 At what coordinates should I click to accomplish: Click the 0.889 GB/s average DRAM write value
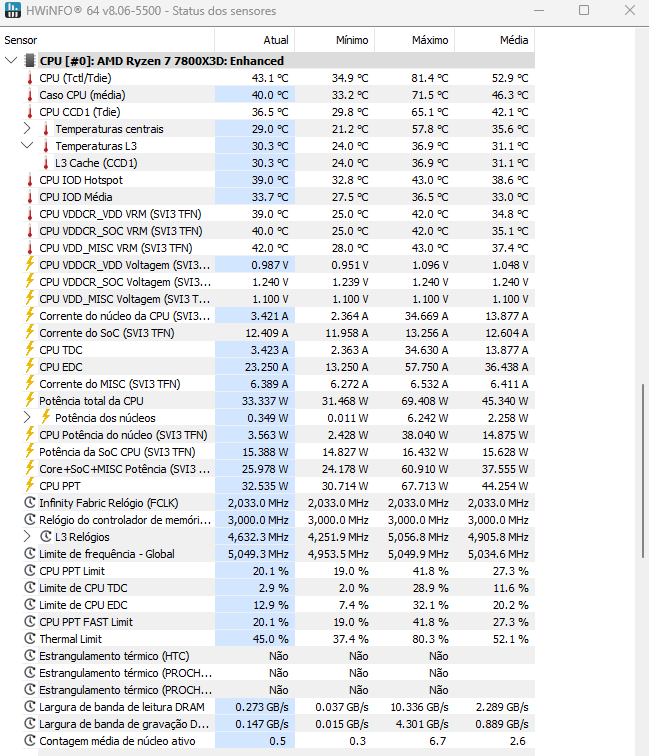point(501,724)
